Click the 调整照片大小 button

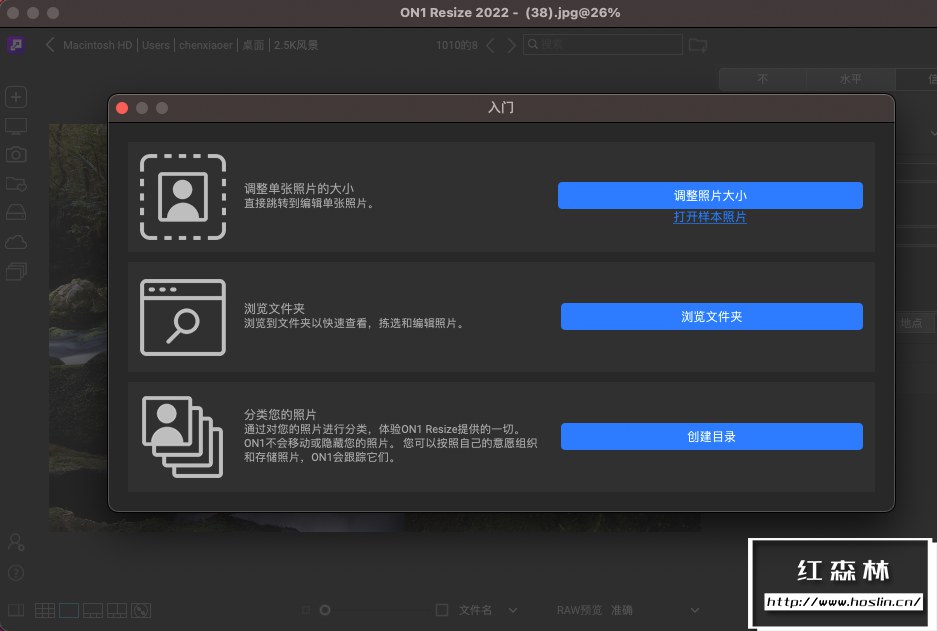[x=711, y=195]
